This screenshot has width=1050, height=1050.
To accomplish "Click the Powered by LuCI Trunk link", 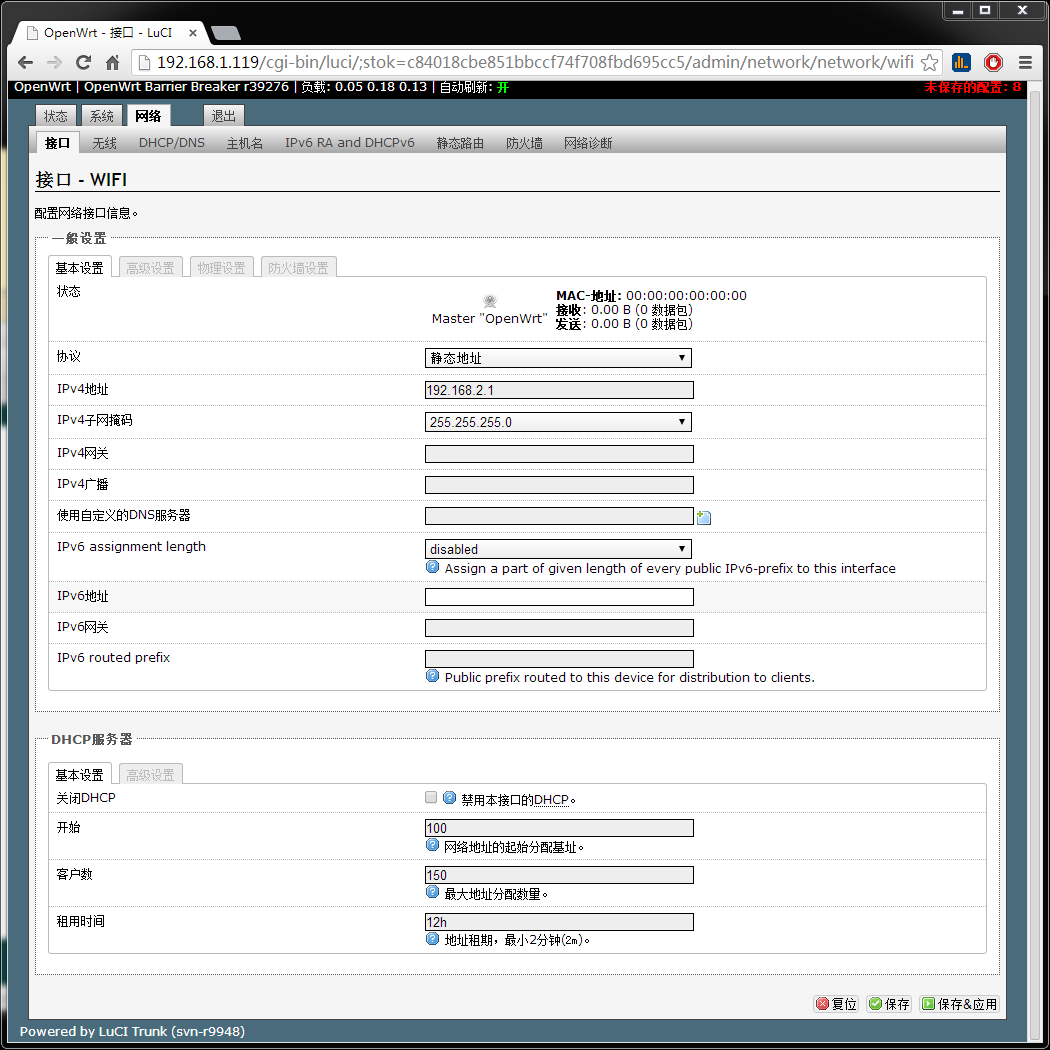I will pos(132,1031).
